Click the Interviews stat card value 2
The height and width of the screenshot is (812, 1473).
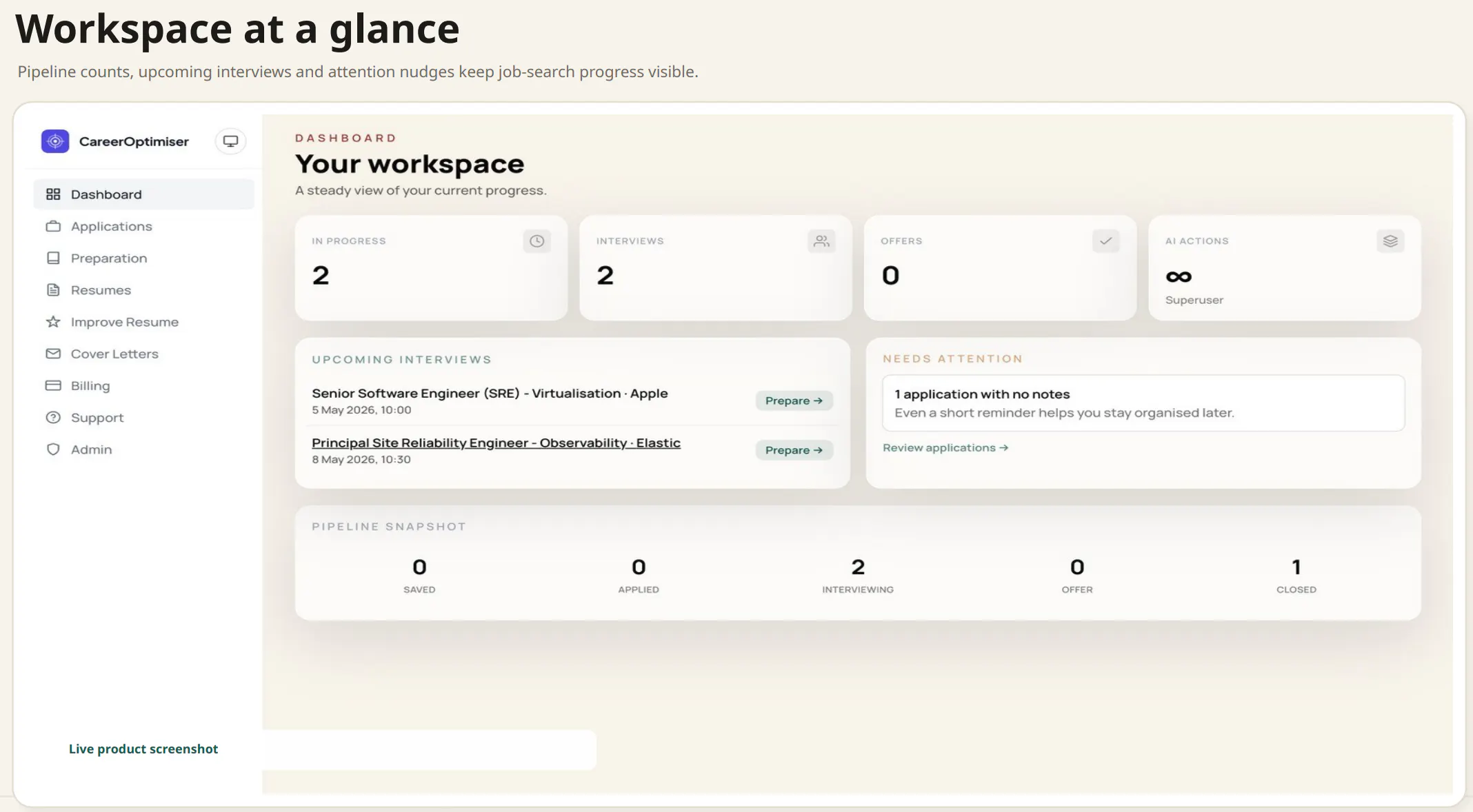605,276
